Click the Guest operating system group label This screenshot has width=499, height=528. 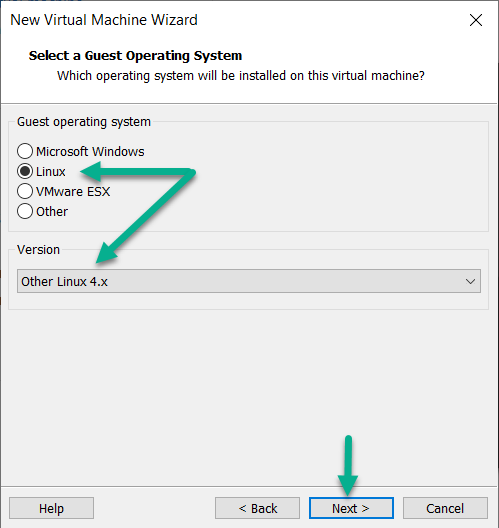[84, 122]
